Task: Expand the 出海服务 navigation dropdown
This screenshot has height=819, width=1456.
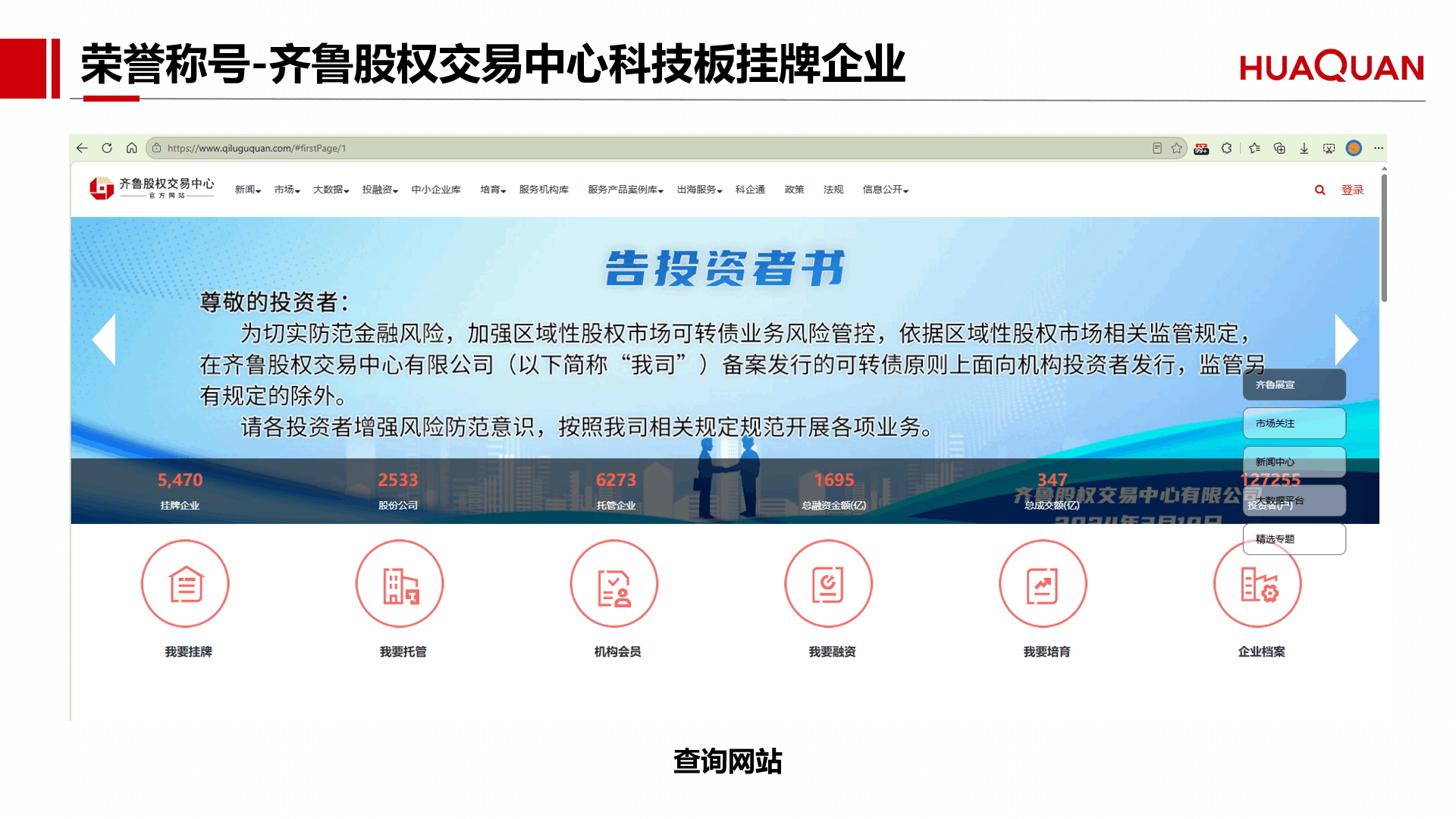Action: click(x=699, y=190)
